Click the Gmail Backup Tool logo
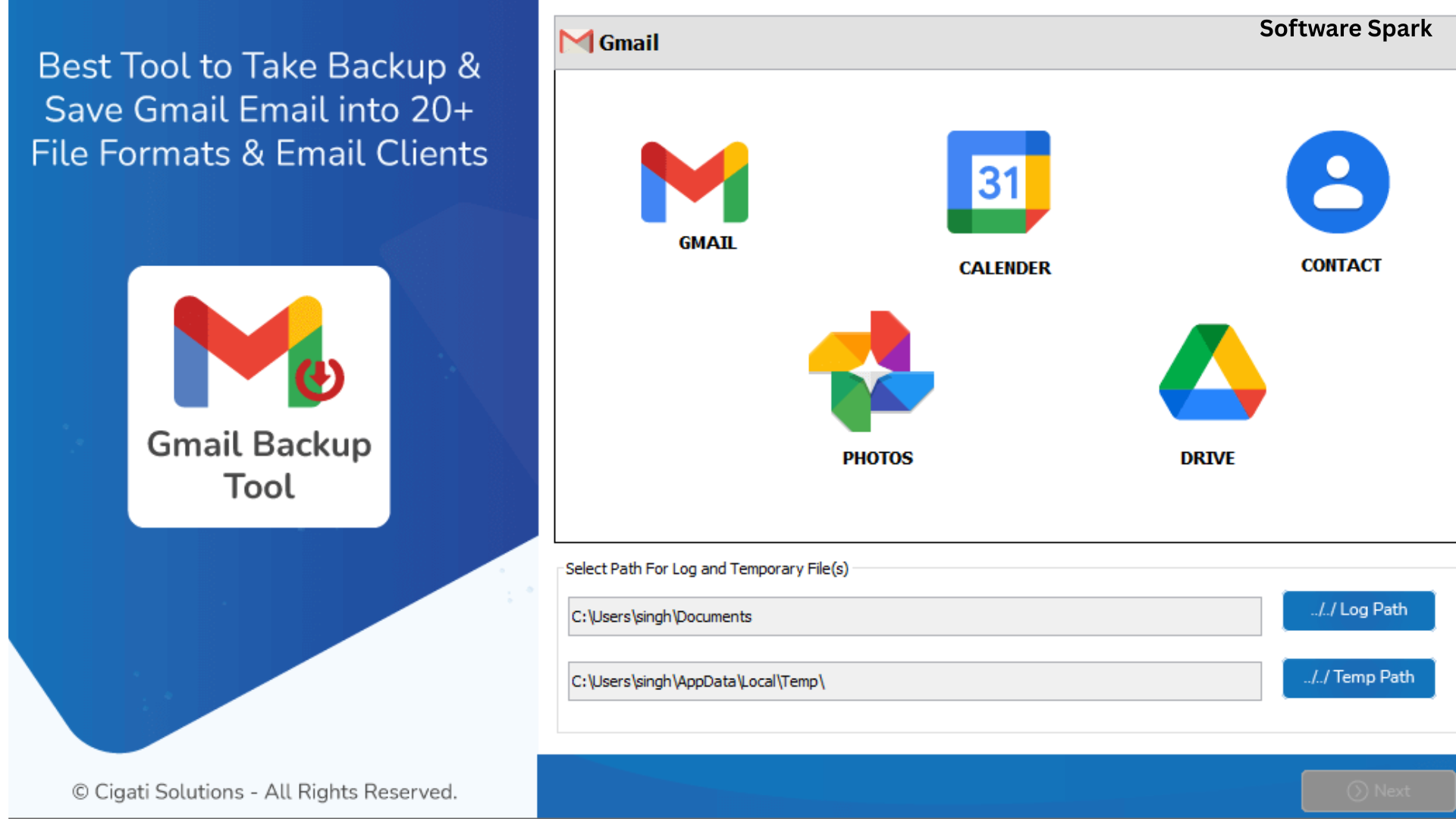1456x819 pixels. pos(259,397)
